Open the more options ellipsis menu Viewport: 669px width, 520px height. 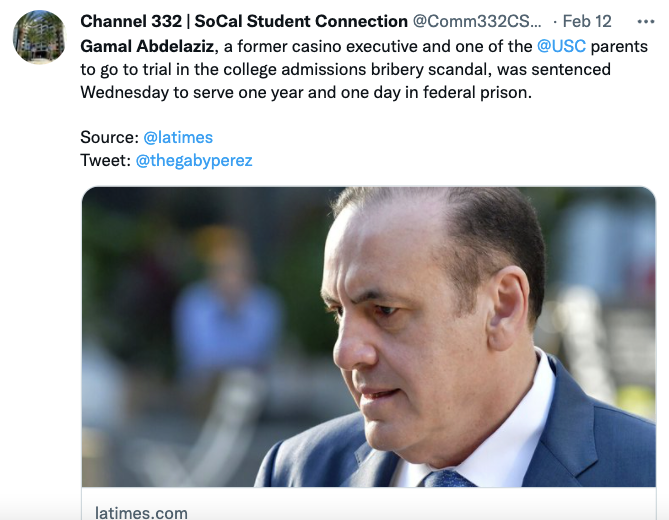[x=646, y=21]
